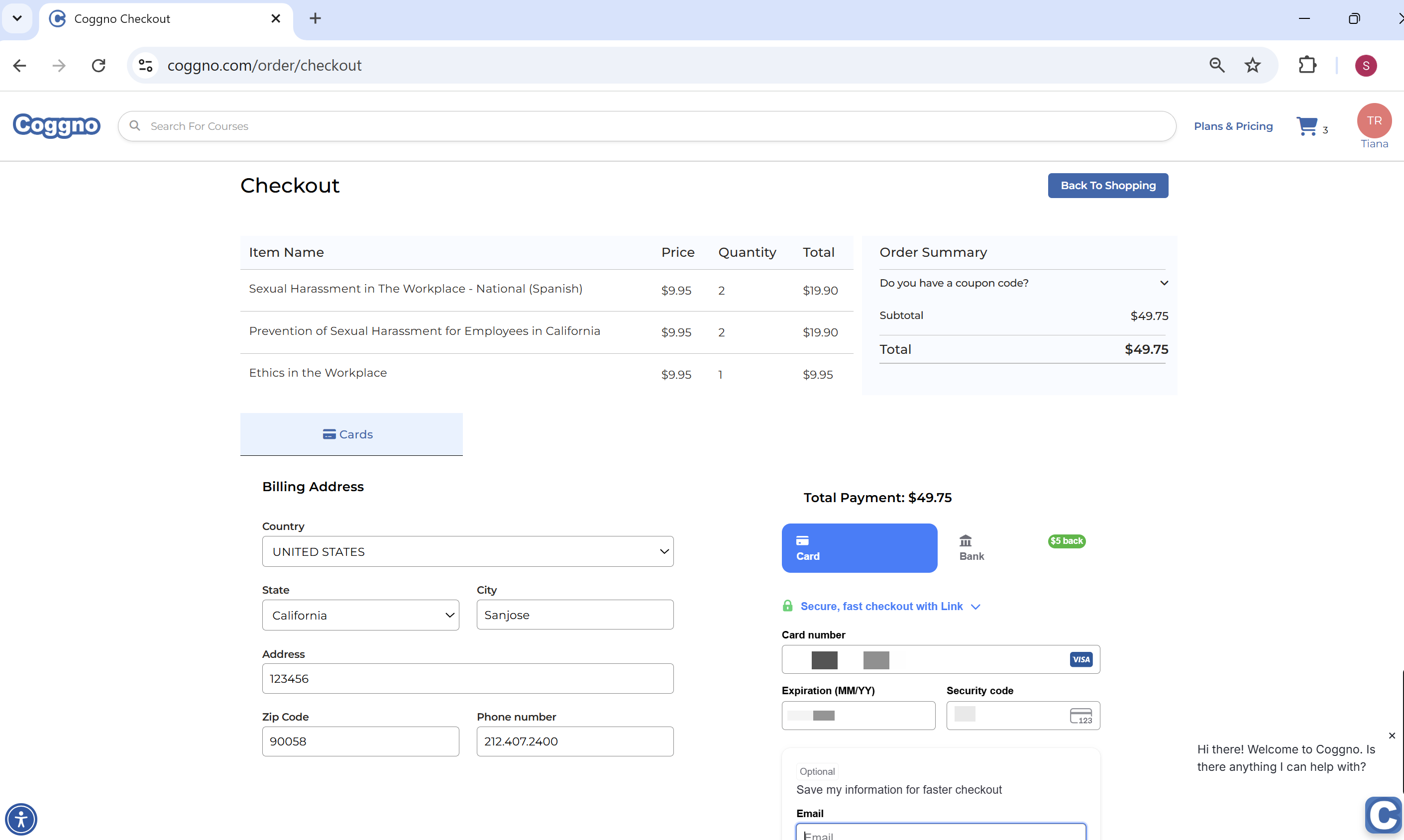Click the browser back arrow
1404x840 pixels.
point(20,66)
